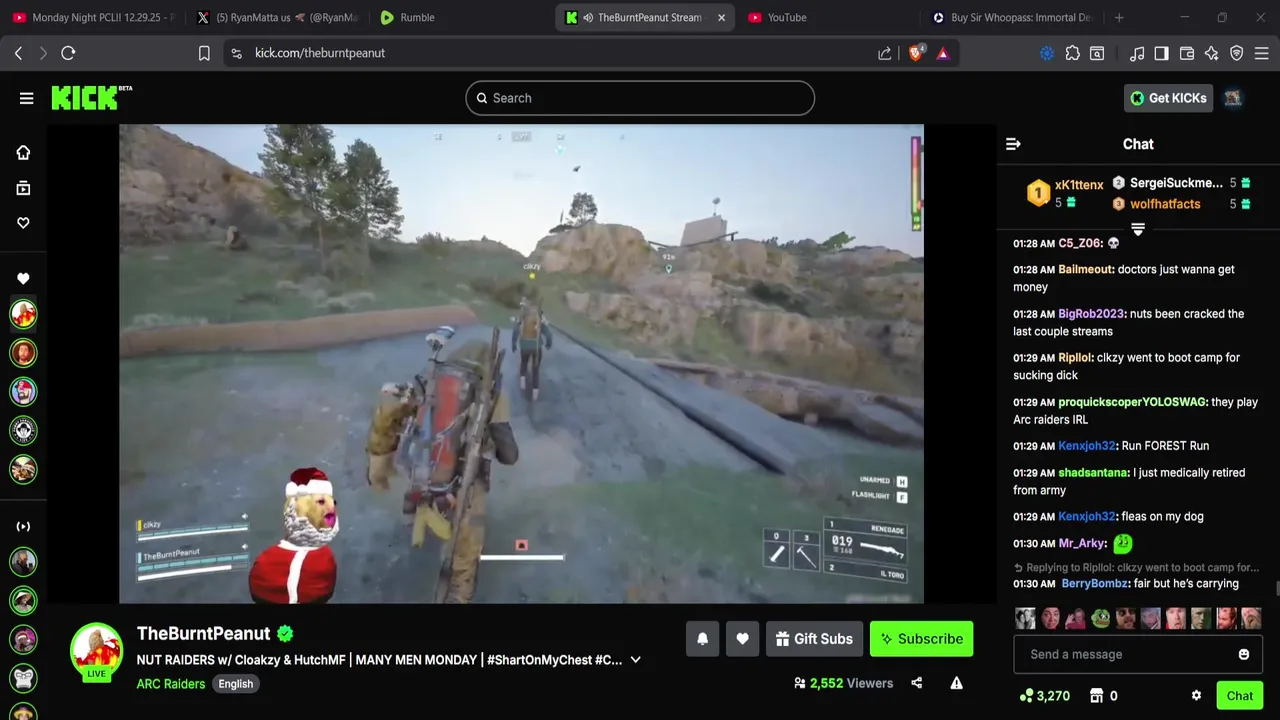Screen dimensions: 1280x720
Task: Open the Following heart outline icon in sidebar
Action: click(23, 223)
